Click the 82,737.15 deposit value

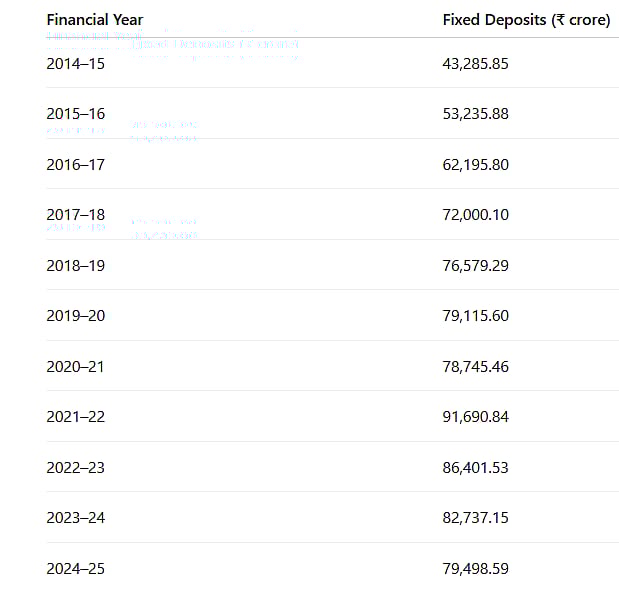click(x=475, y=518)
